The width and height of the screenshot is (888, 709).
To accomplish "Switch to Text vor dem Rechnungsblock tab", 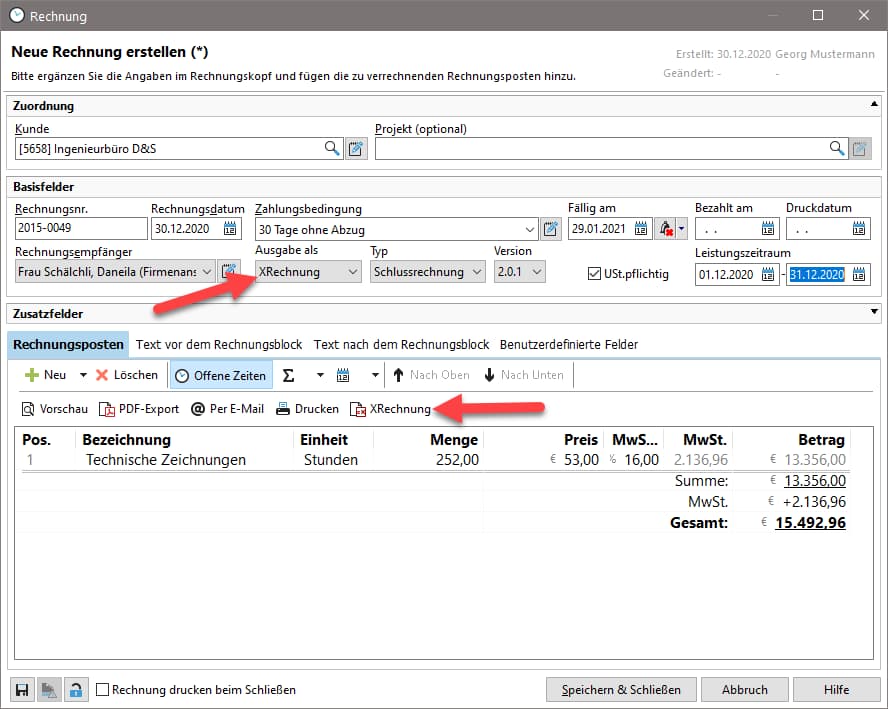I will 219,344.
